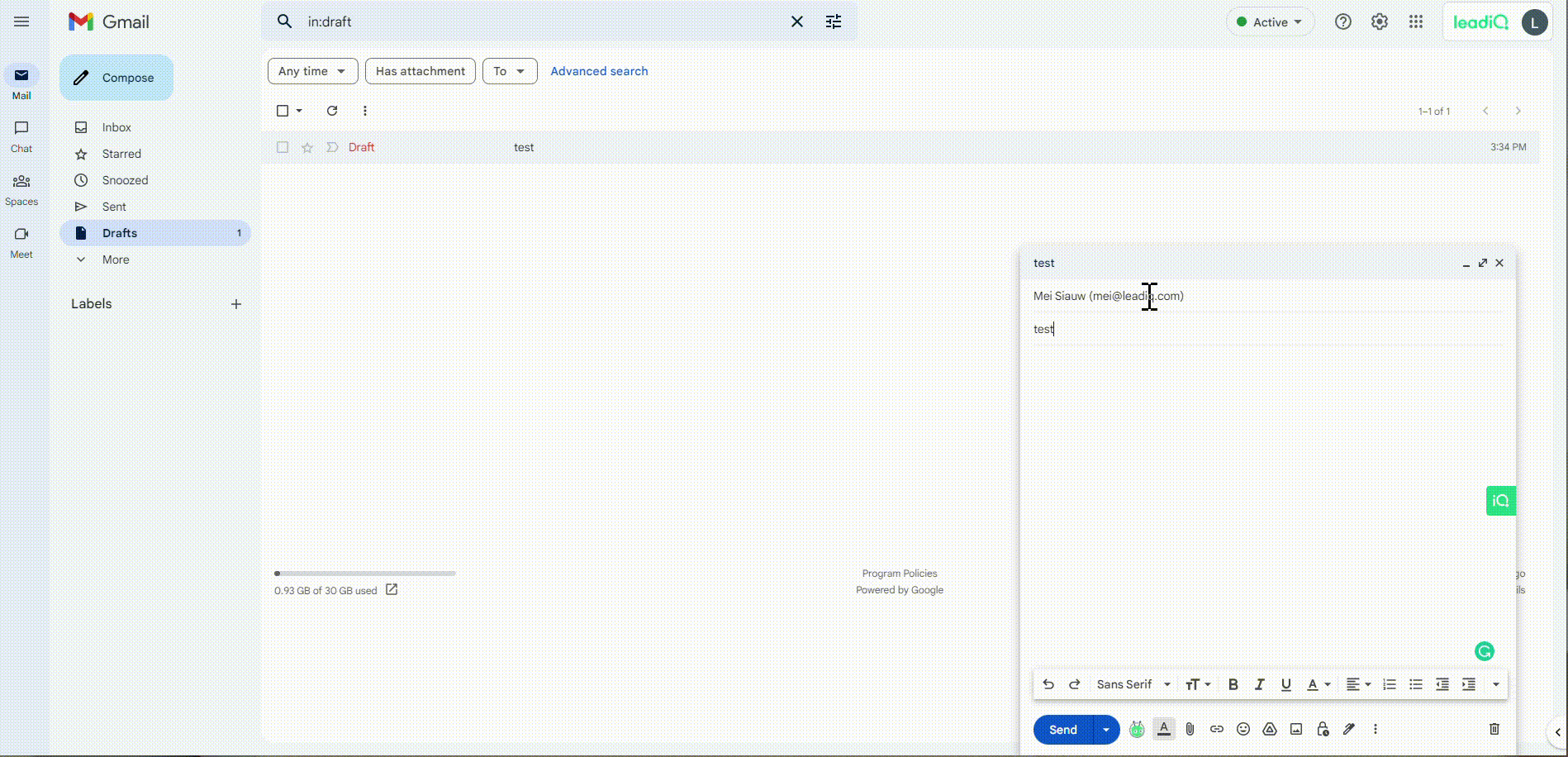Toggle the Has attachment filter

(420, 71)
